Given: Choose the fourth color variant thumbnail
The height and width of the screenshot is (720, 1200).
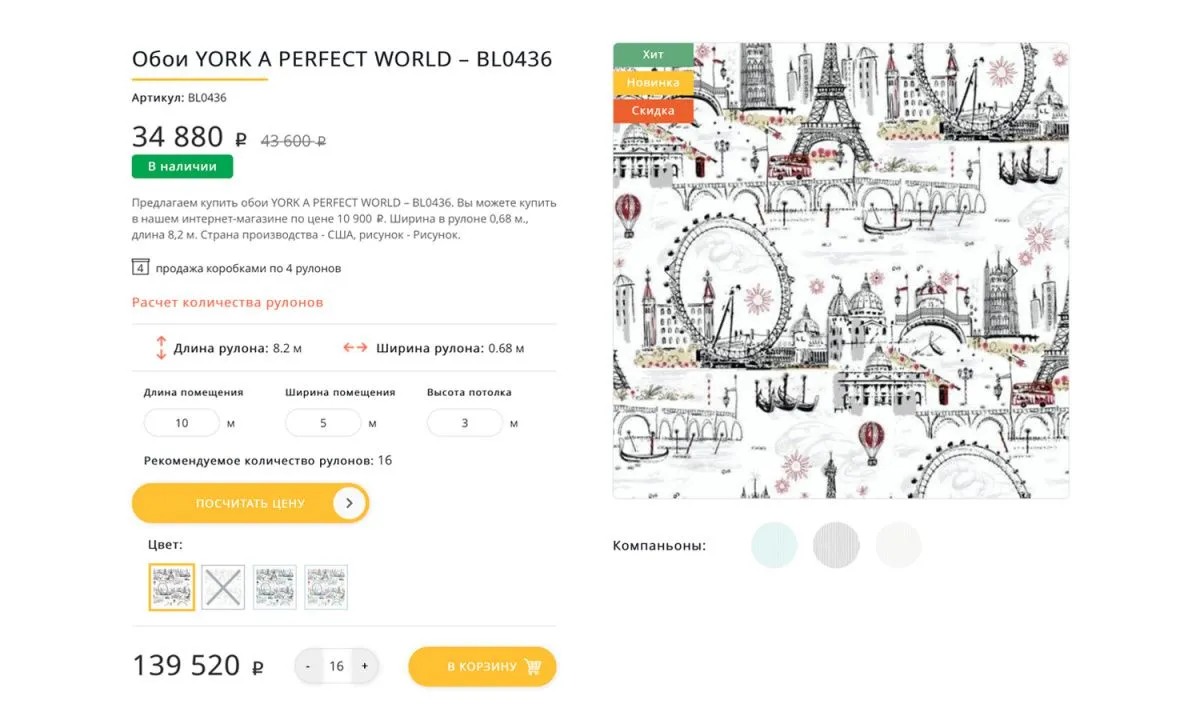Looking at the screenshot, I should click(326, 587).
